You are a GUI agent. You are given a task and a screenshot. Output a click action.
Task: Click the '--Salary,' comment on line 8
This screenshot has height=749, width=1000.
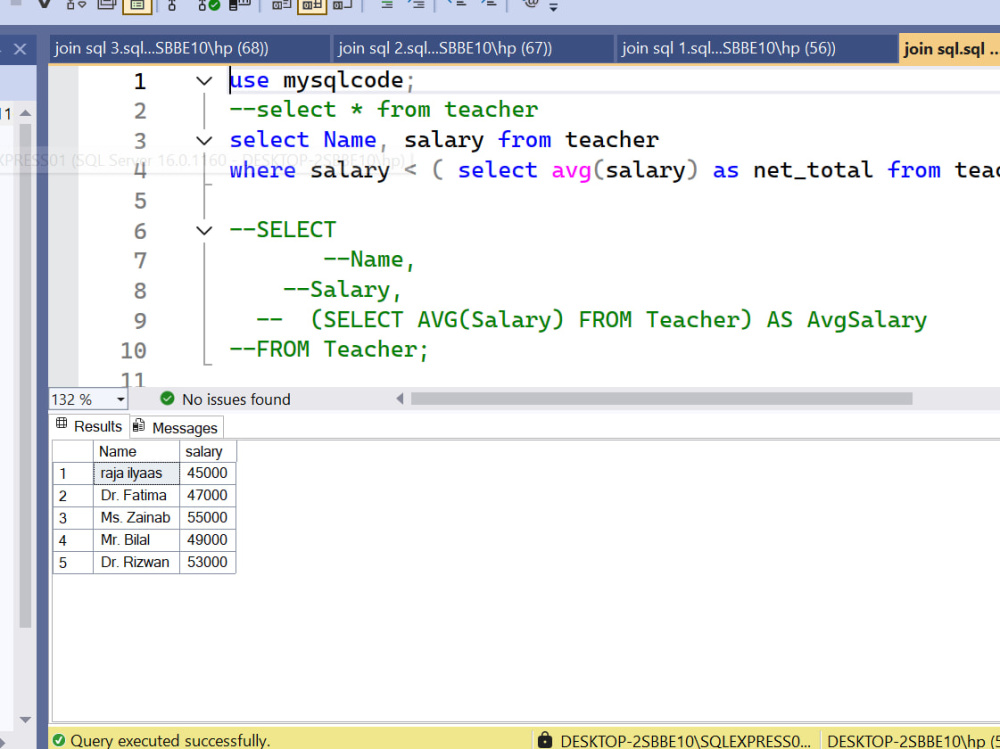pyautogui.click(x=342, y=290)
